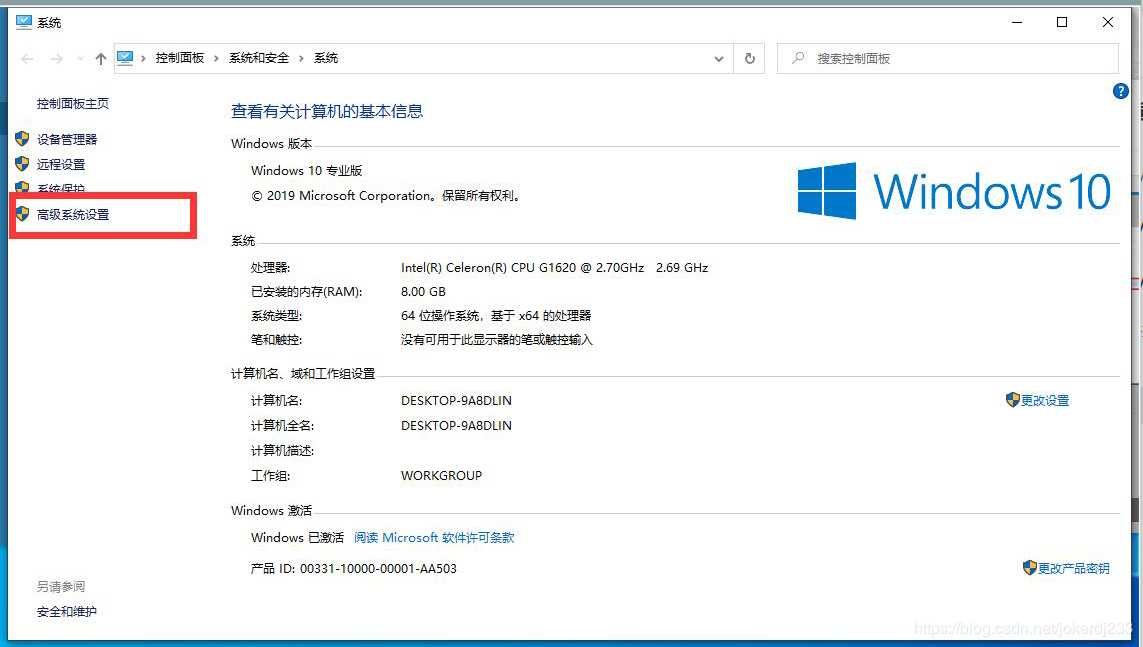Viewport: 1143px width, 647px height.
Task: Click Windows 10 专业版 text
Action: click(x=306, y=170)
